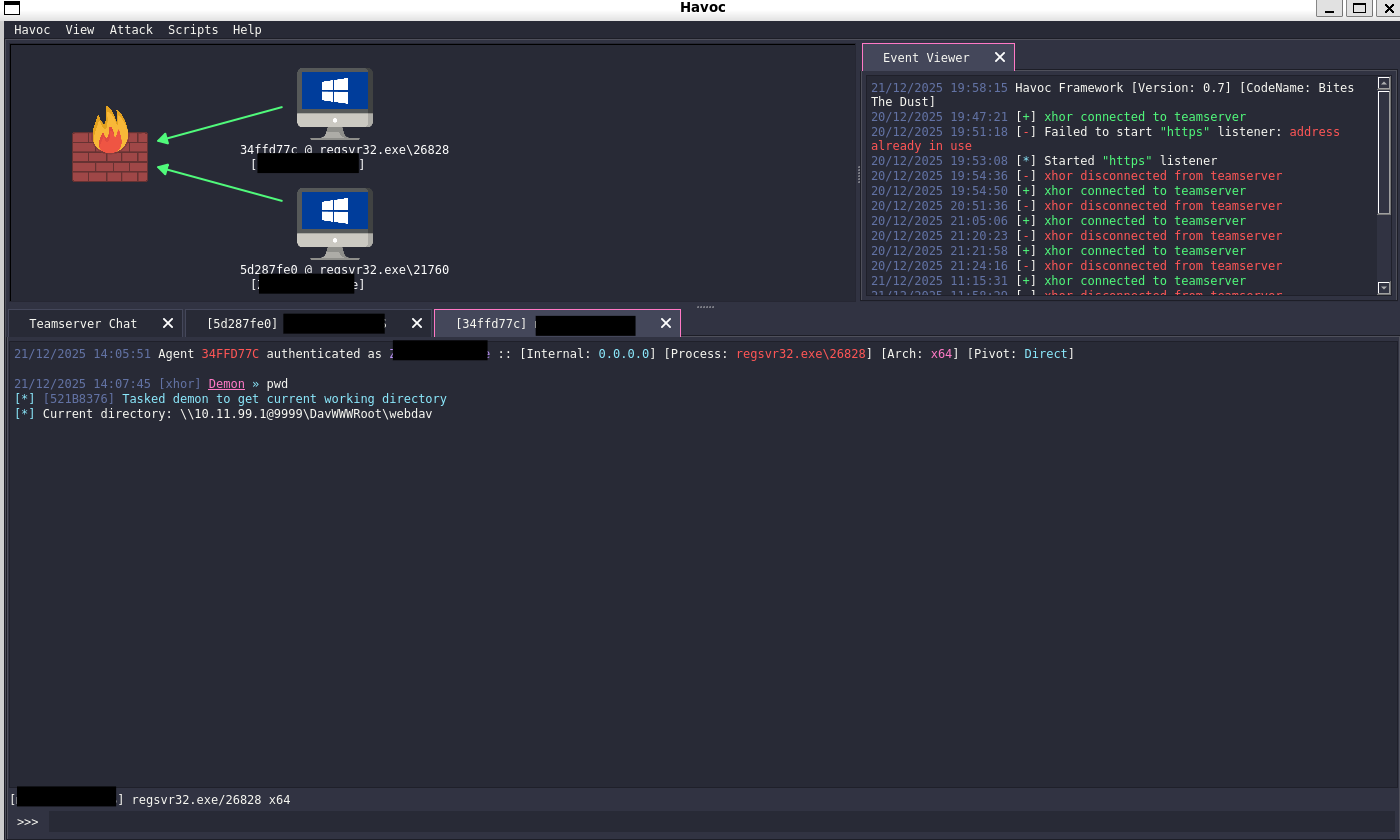Click 'Tasked demon to get current working directory'
The height and width of the screenshot is (840, 1400).
point(284,399)
